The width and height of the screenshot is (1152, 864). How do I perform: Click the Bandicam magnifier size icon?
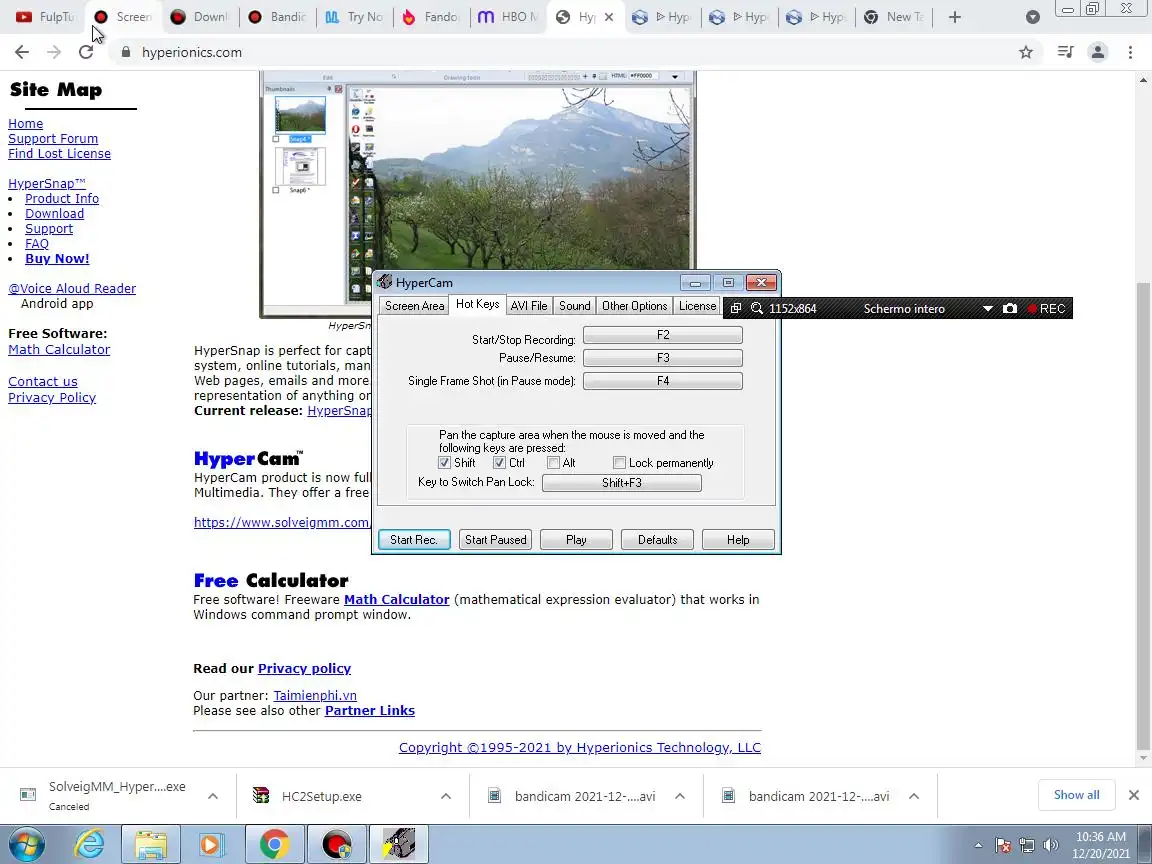click(757, 309)
